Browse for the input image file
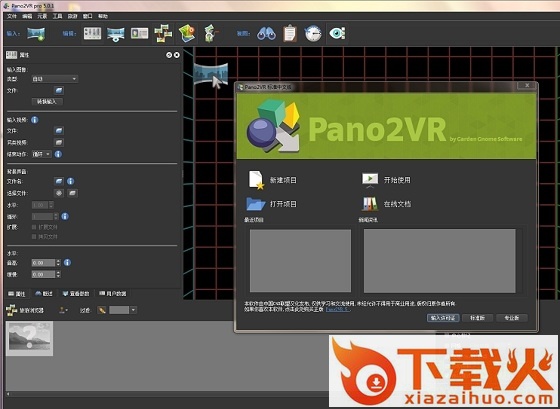 tap(59, 91)
